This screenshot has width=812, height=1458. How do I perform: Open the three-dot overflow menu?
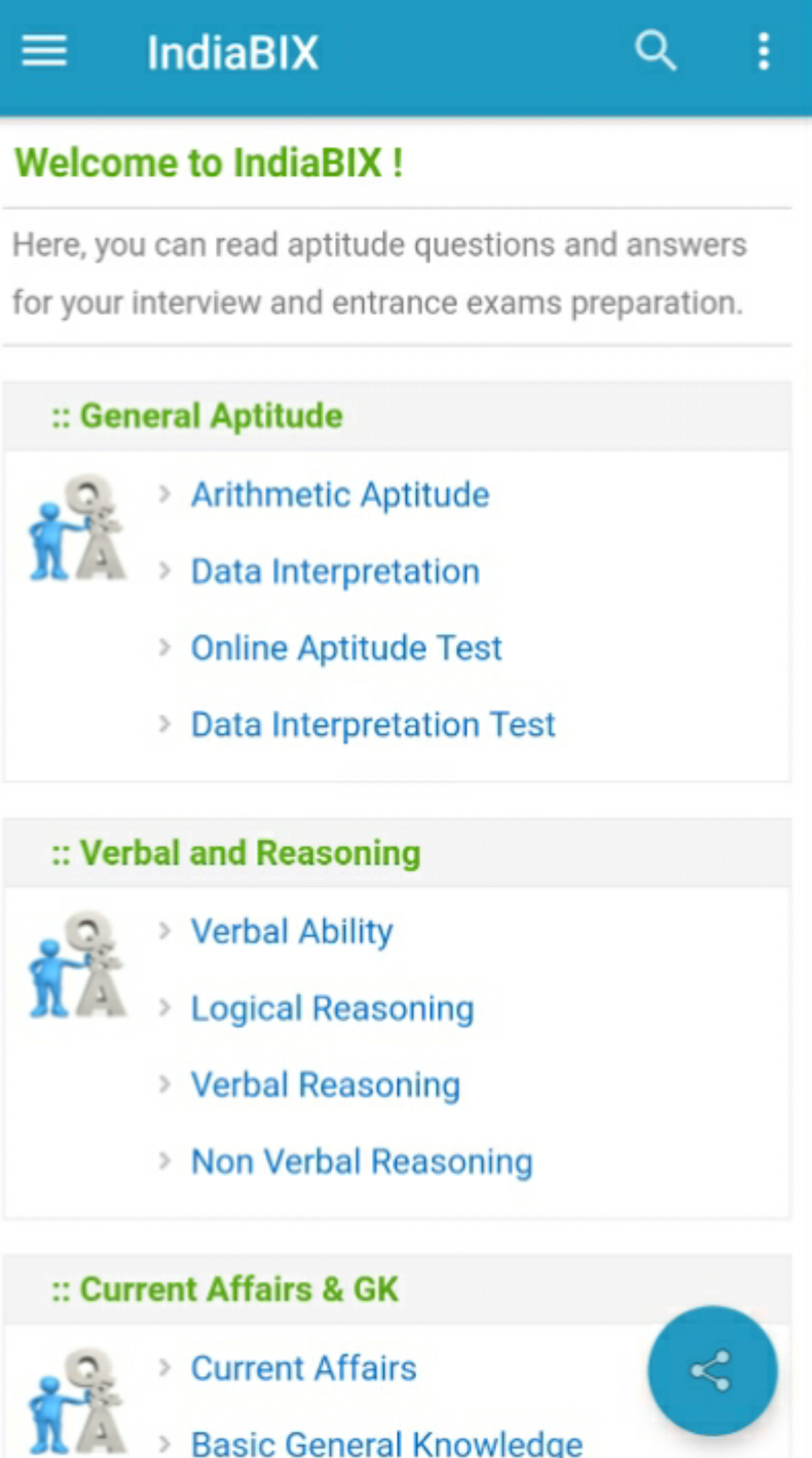(763, 52)
